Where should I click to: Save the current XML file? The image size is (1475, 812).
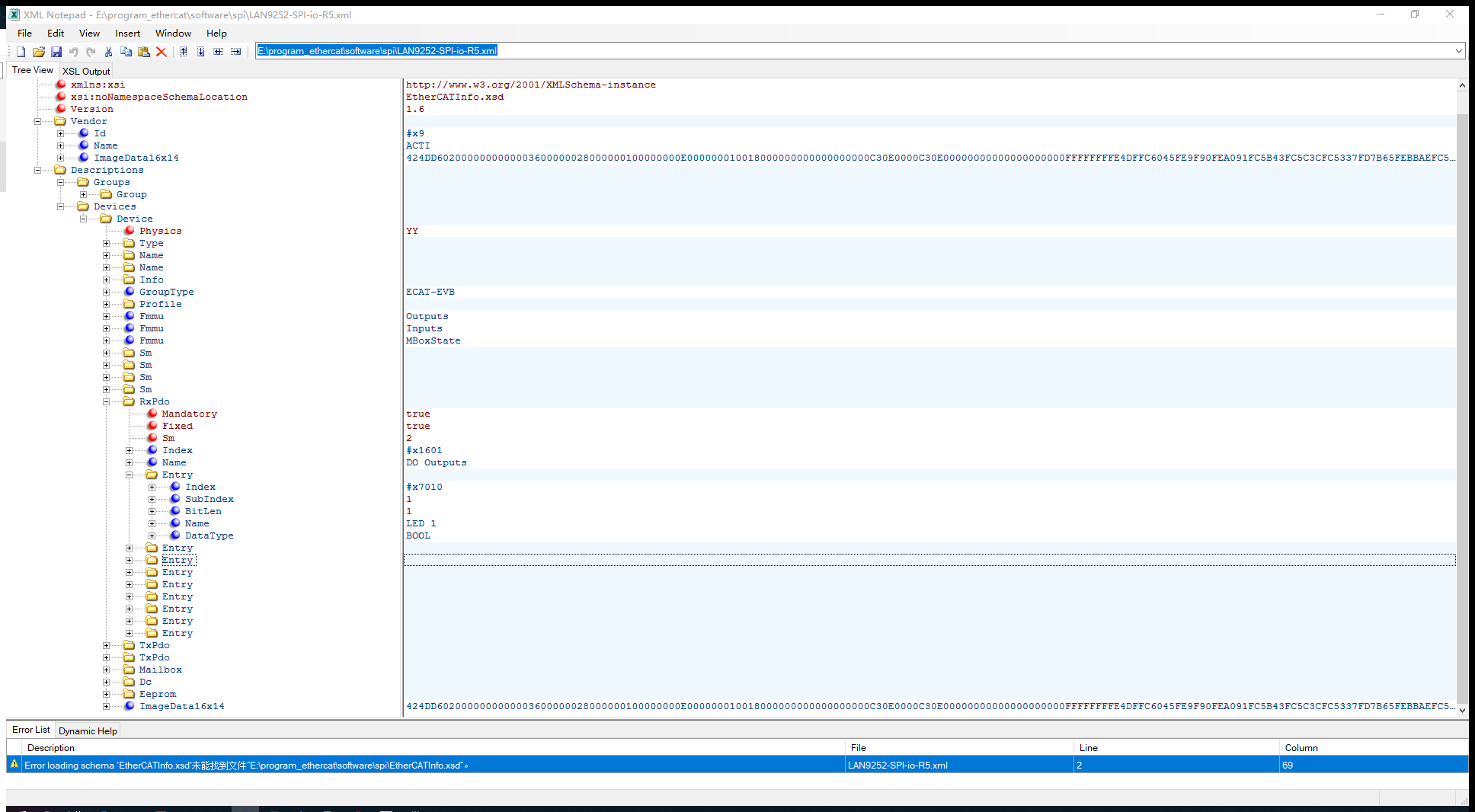(x=56, y=51)
